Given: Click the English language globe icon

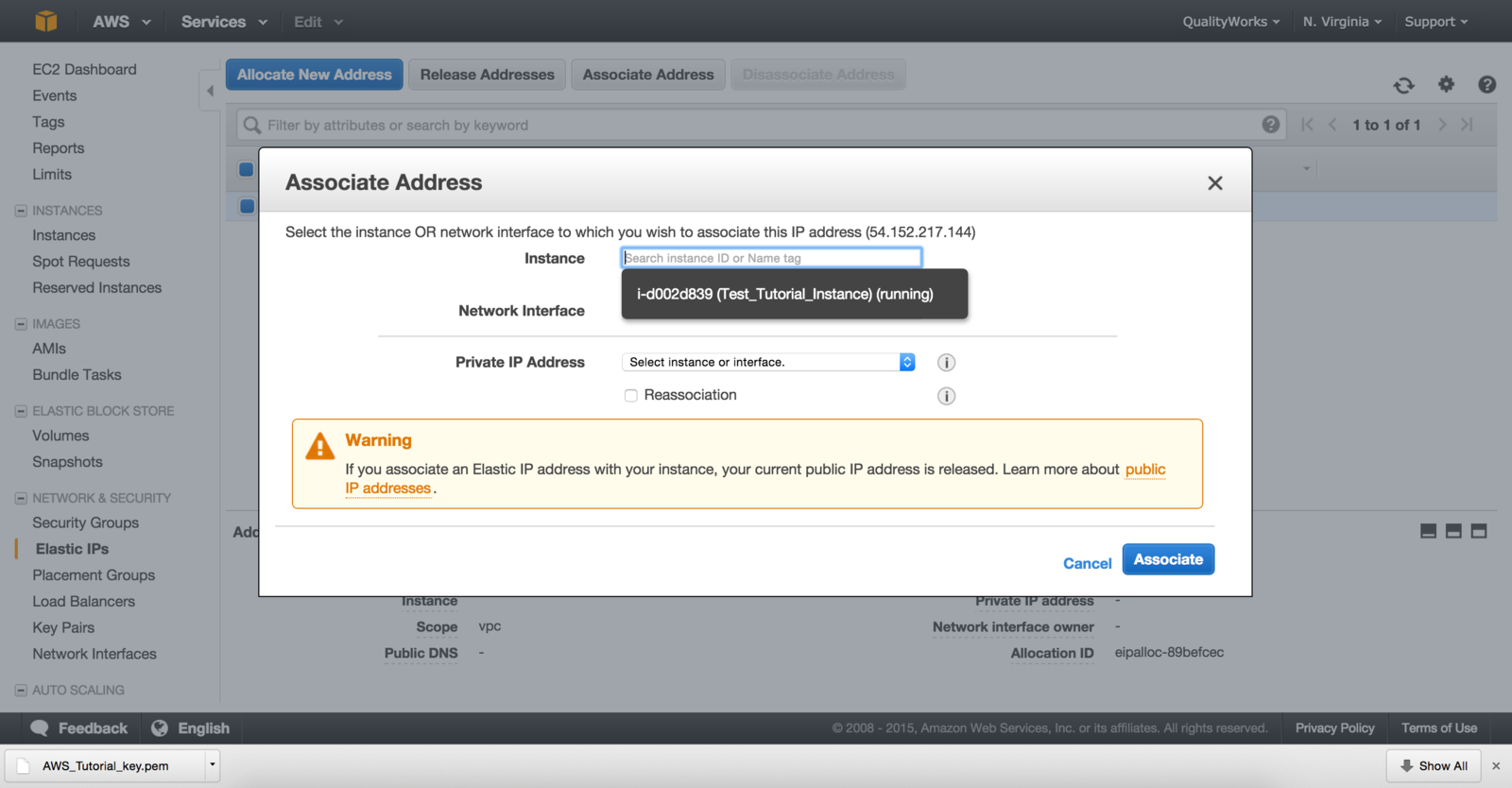Looking at the screenshot, I should (x=160, y=728).
